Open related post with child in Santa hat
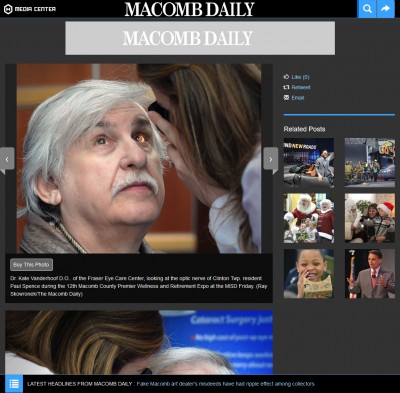This screenshot has width=400, height=393. point(370,218)
